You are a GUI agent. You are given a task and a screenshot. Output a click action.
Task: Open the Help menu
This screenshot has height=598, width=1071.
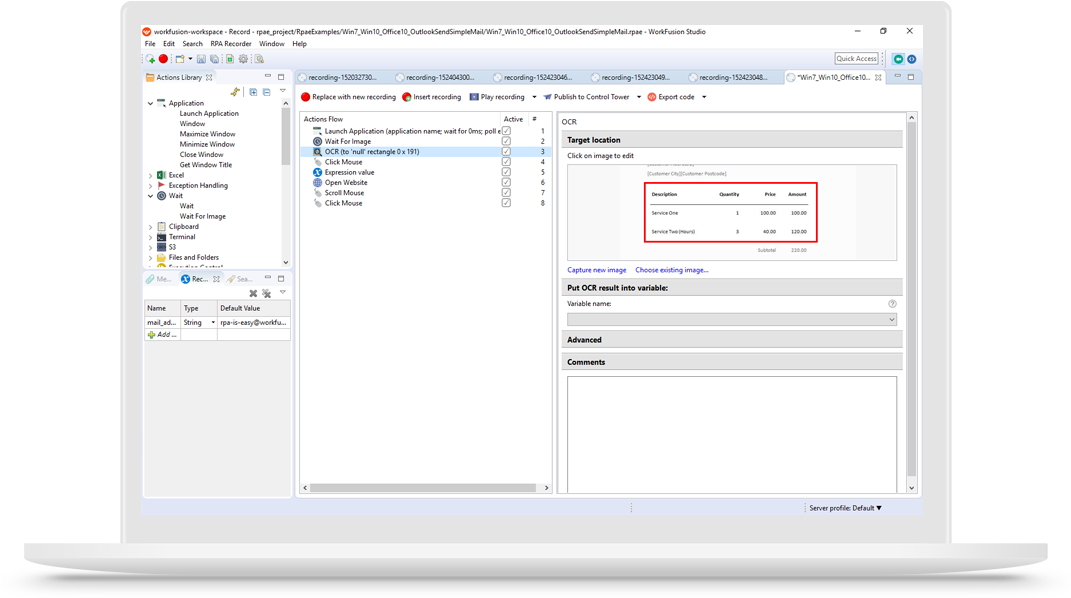(299, 44)
